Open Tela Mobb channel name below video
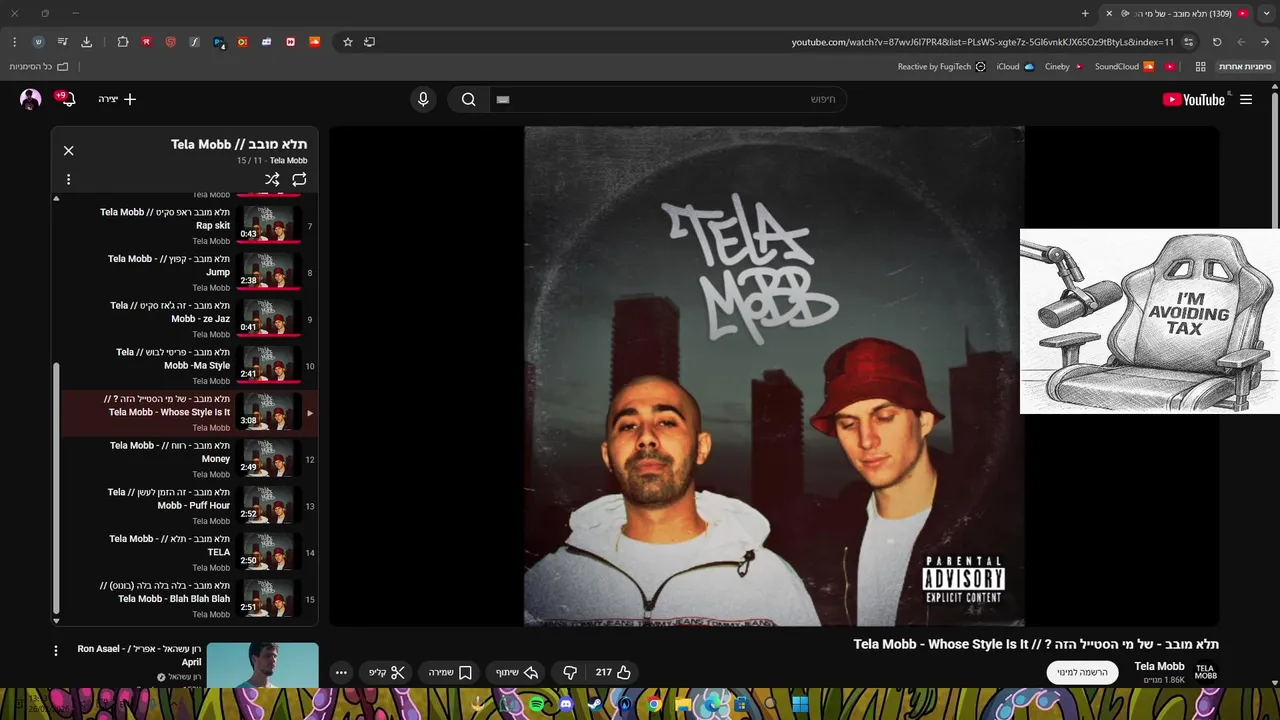The width and height of the screenshot is (1280, 720). point(1159,666)
